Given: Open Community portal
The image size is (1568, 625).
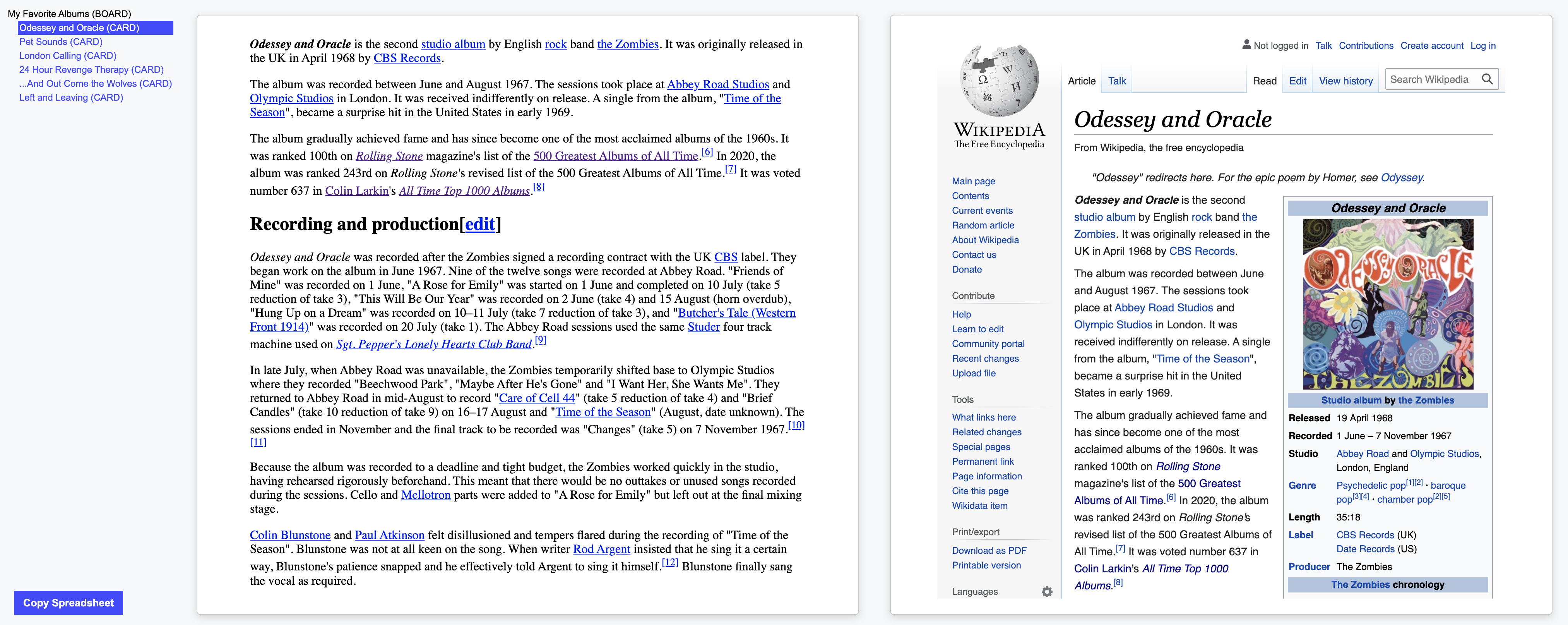Looking at the screenshot, I should click(x=987, y=343).
